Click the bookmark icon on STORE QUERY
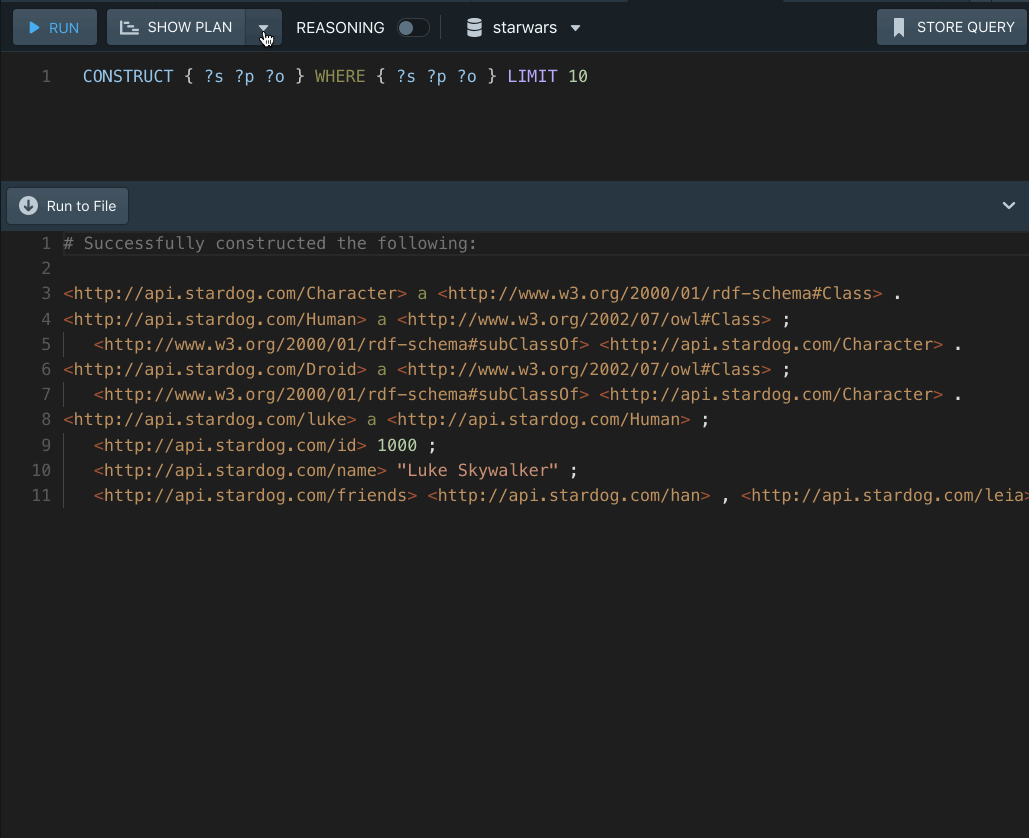This screenshot has width=1029, height=838. 899,28
